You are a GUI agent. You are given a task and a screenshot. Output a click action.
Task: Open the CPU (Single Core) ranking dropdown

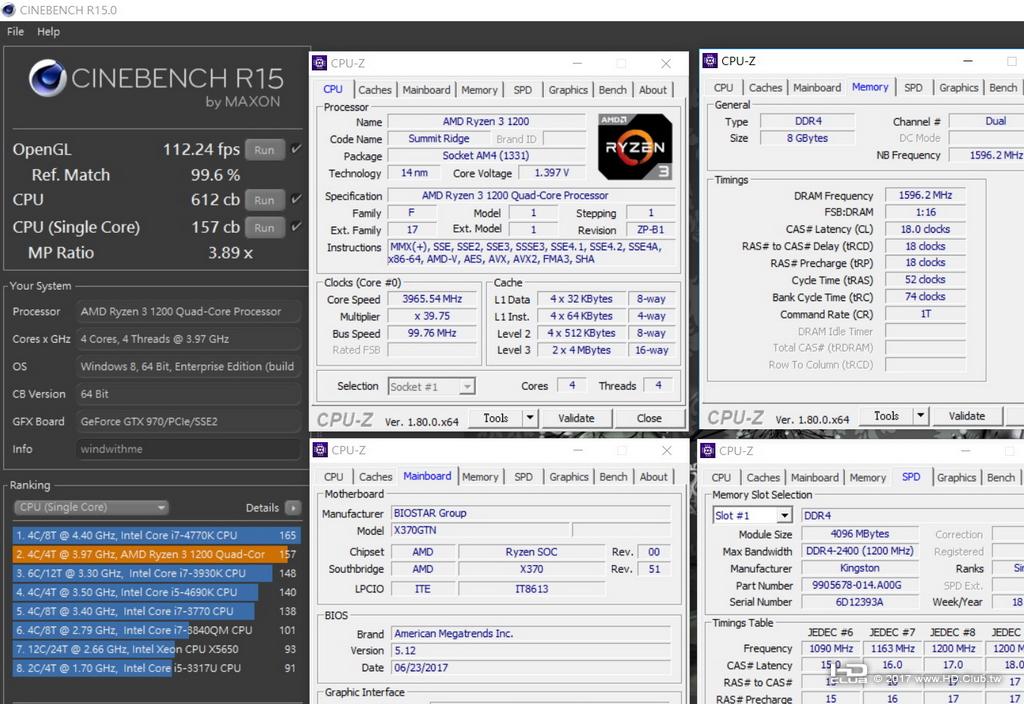click(x=91, y=507)
